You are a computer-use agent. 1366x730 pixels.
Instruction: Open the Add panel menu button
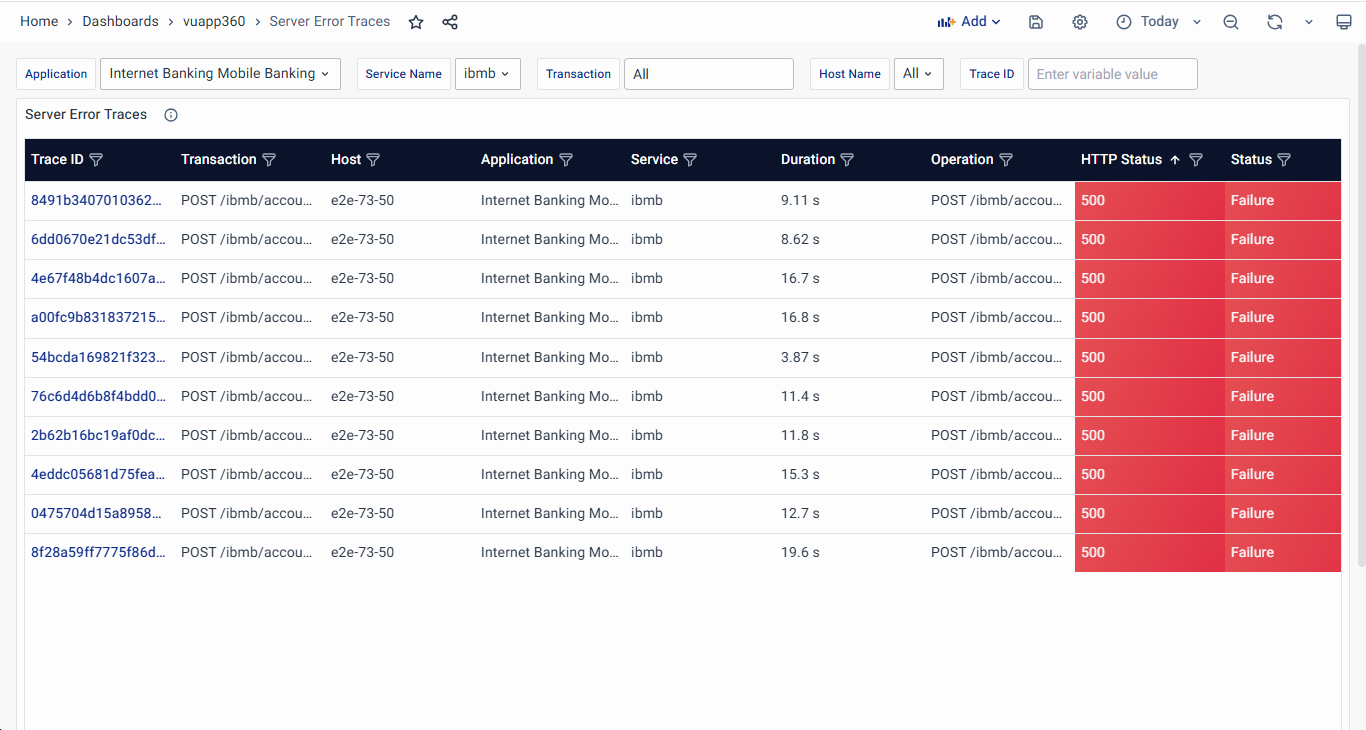click(x=968, y=22)
